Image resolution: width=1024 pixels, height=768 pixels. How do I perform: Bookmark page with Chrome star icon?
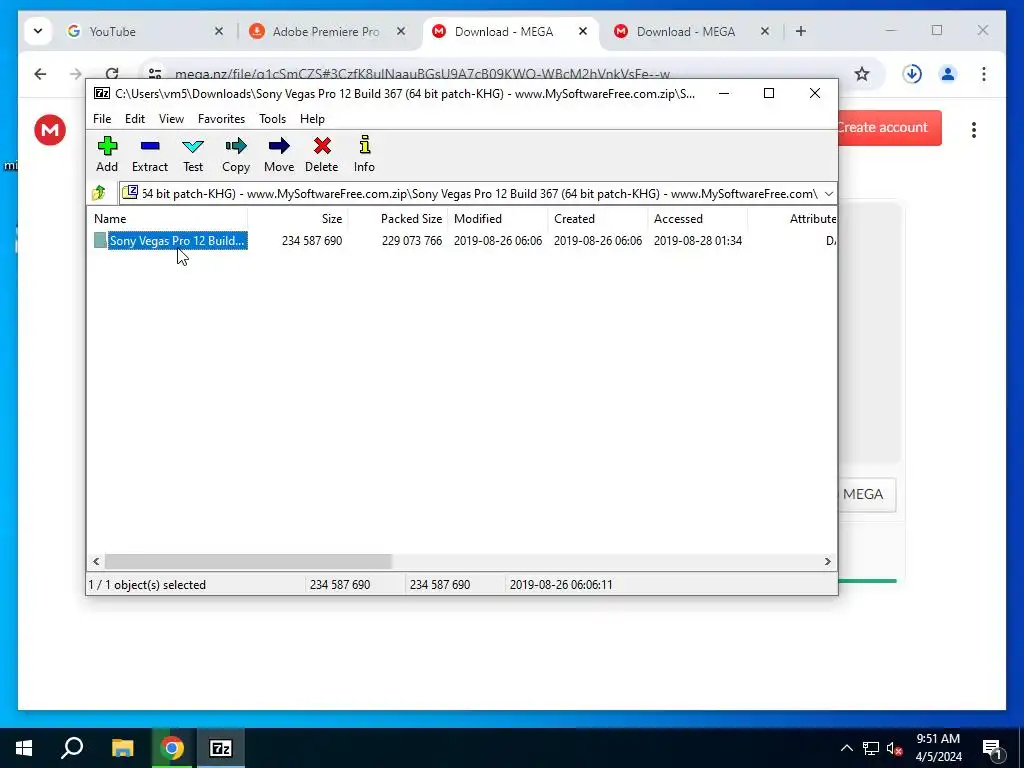(x=862, y=74)
